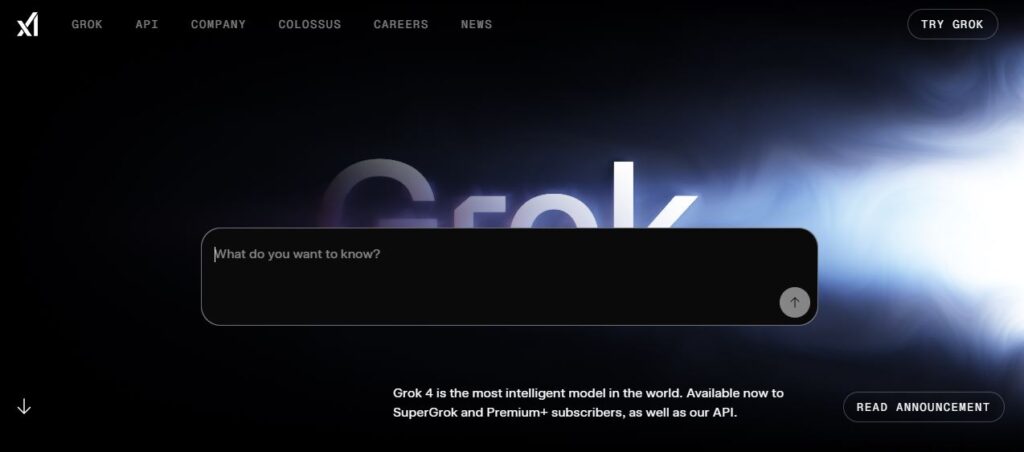The image size is (1024, 452).
Task: Open the COMPANY menu item
Action: (x=218, y=24)
